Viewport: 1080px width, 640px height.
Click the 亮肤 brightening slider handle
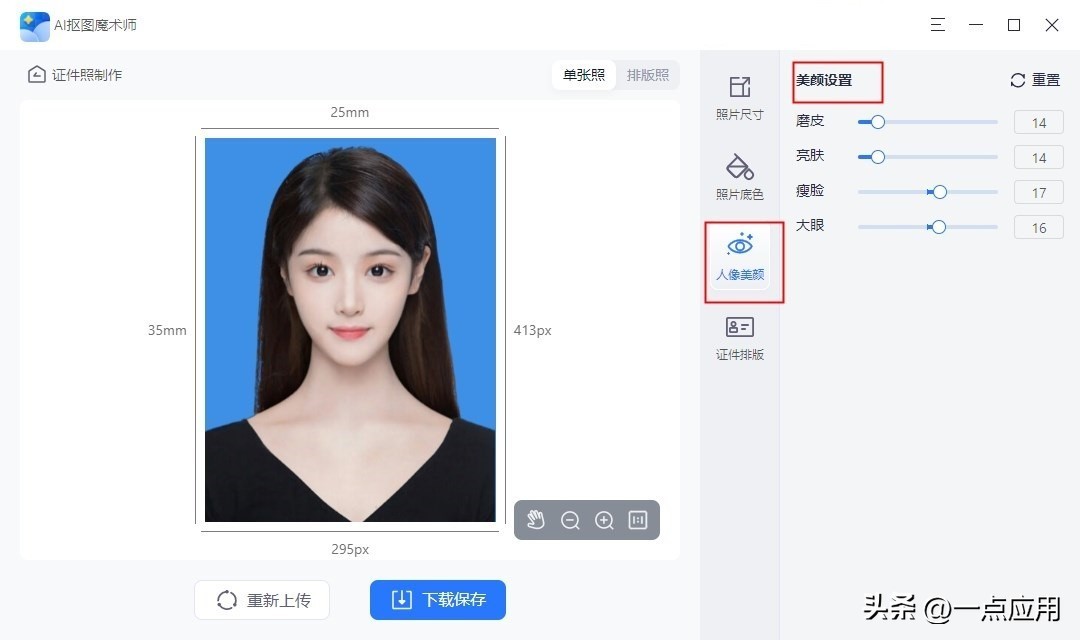click(x=878, y=157)
